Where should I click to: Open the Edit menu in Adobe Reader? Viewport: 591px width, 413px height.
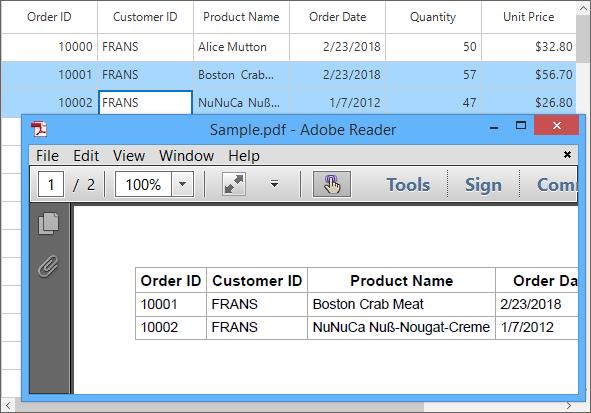86,156
